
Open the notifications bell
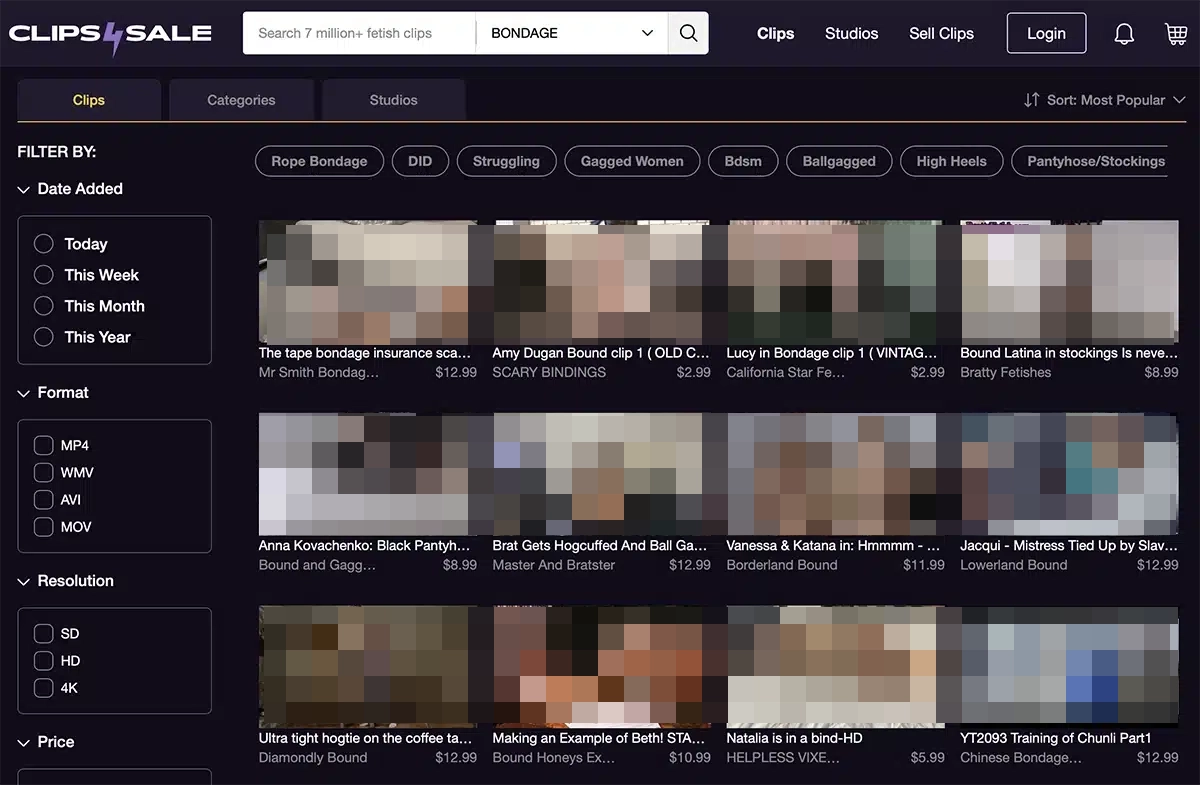tap(1124, 33)
